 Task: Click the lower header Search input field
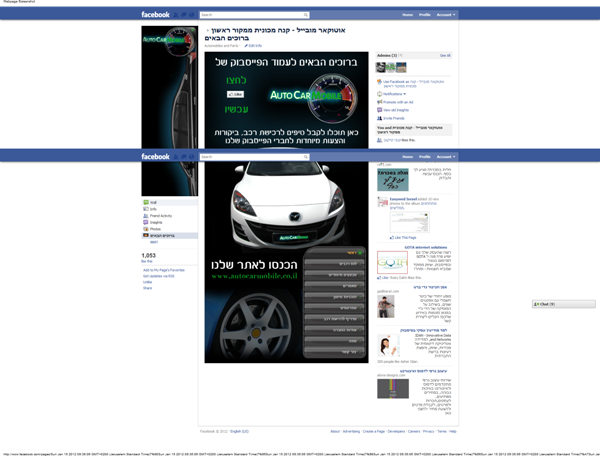tap(251, 156)
